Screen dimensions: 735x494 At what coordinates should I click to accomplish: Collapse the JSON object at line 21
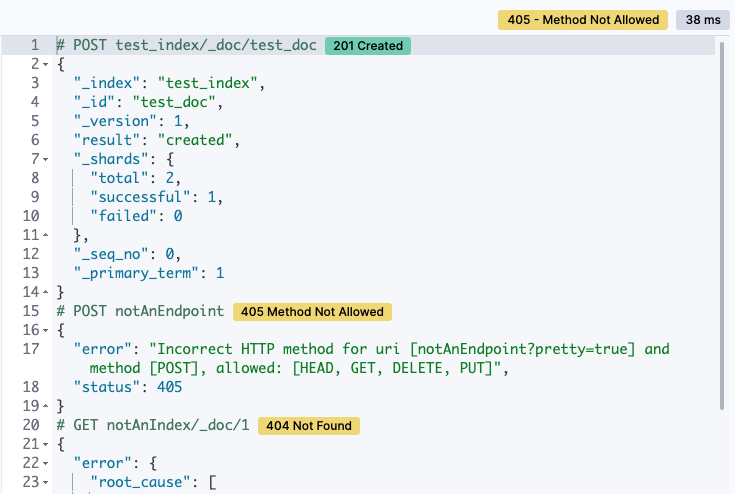(x=46, y=444)
